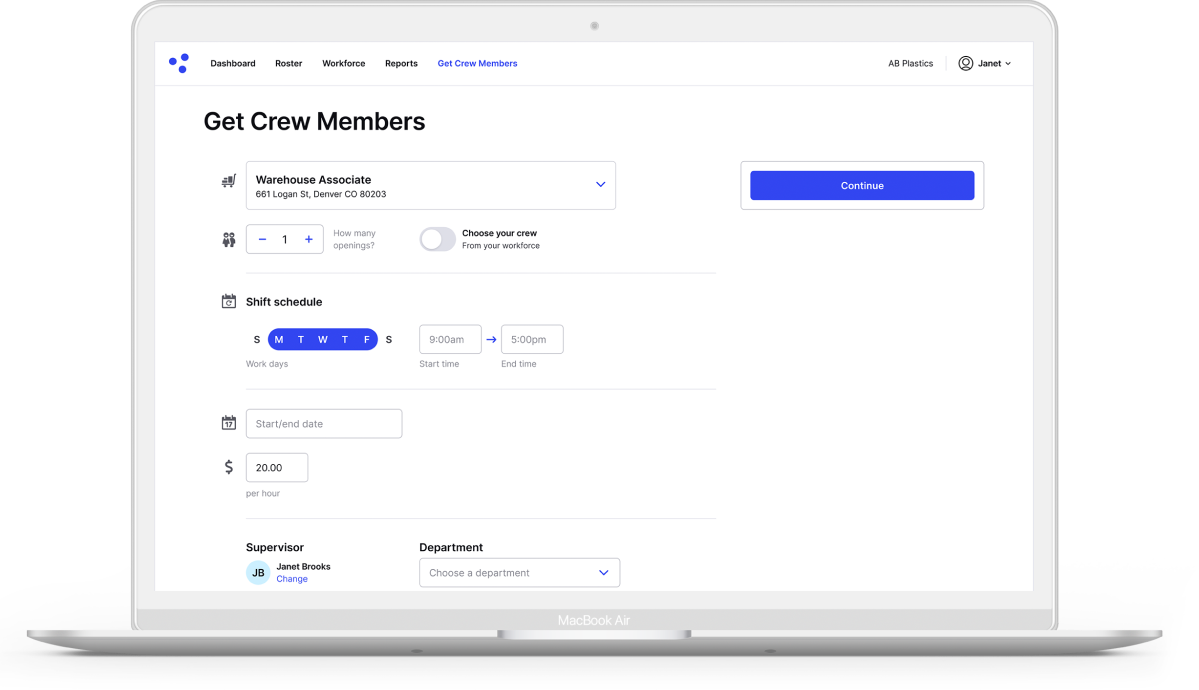The image size is (1199, 690).
Task: Open the Warehouse Associate position dropdown
Action: point(431,185)
